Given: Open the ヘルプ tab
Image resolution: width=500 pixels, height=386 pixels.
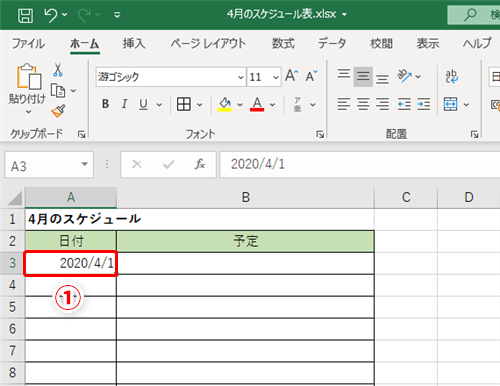Looking at the screenshot, I should 477,44.
